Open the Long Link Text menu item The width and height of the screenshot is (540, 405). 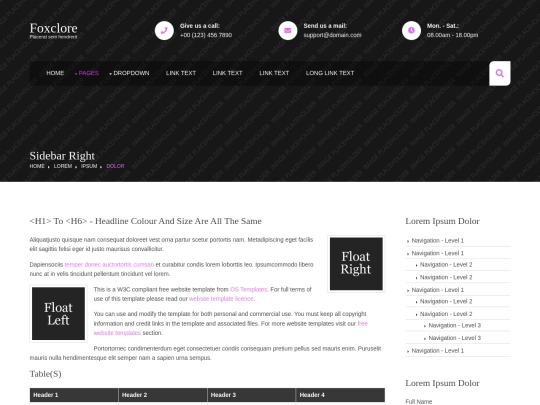pyautogui.click(x=330, y=73)
